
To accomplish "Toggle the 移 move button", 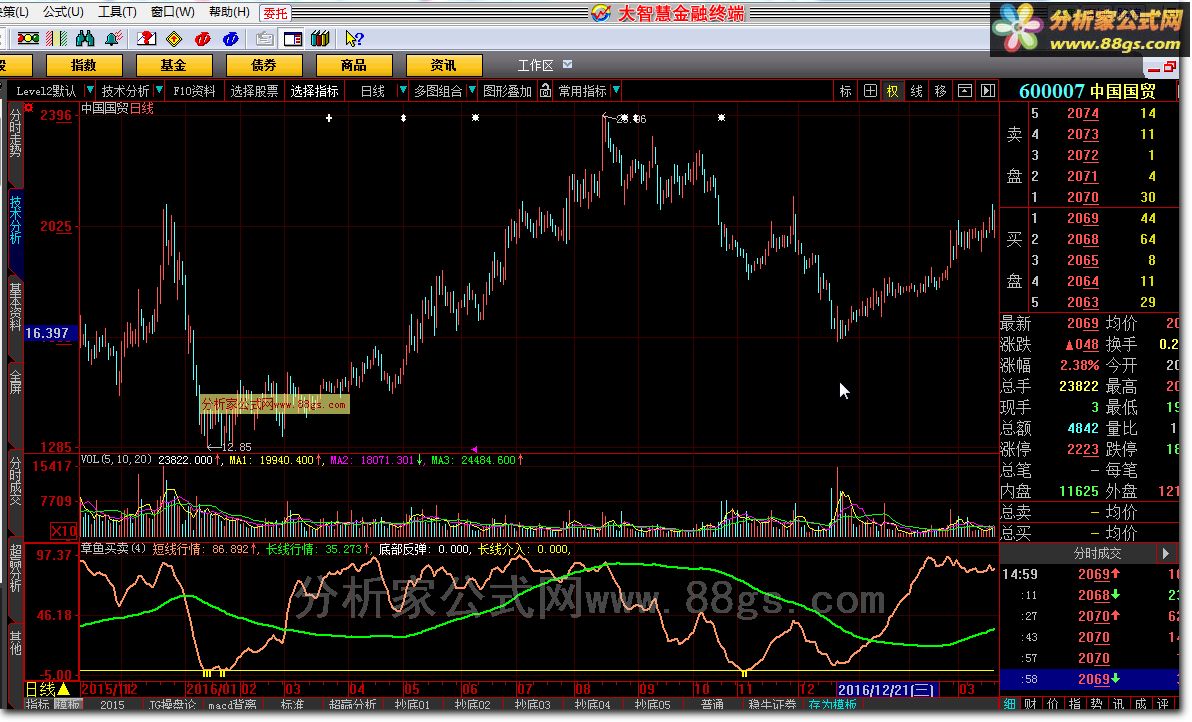I will pyautogui.click(x=940, y=91).
